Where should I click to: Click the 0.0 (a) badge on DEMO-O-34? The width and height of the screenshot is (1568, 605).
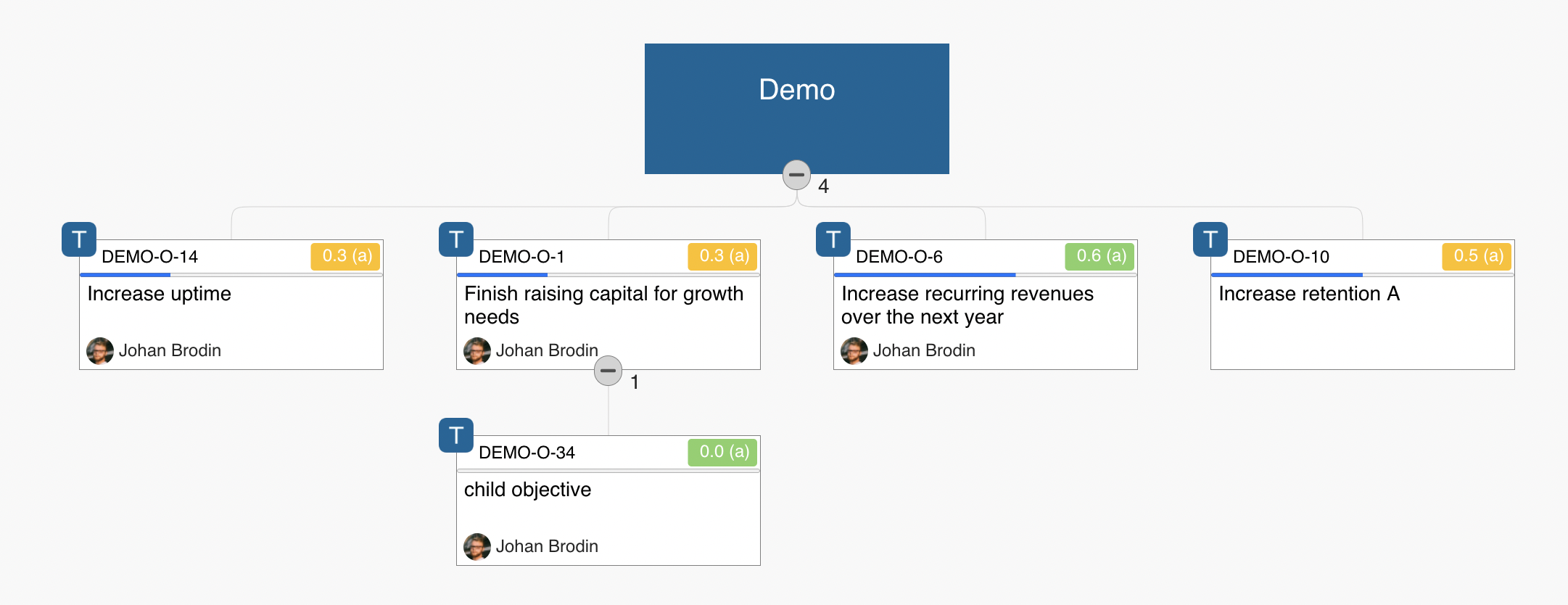point(723,452)
